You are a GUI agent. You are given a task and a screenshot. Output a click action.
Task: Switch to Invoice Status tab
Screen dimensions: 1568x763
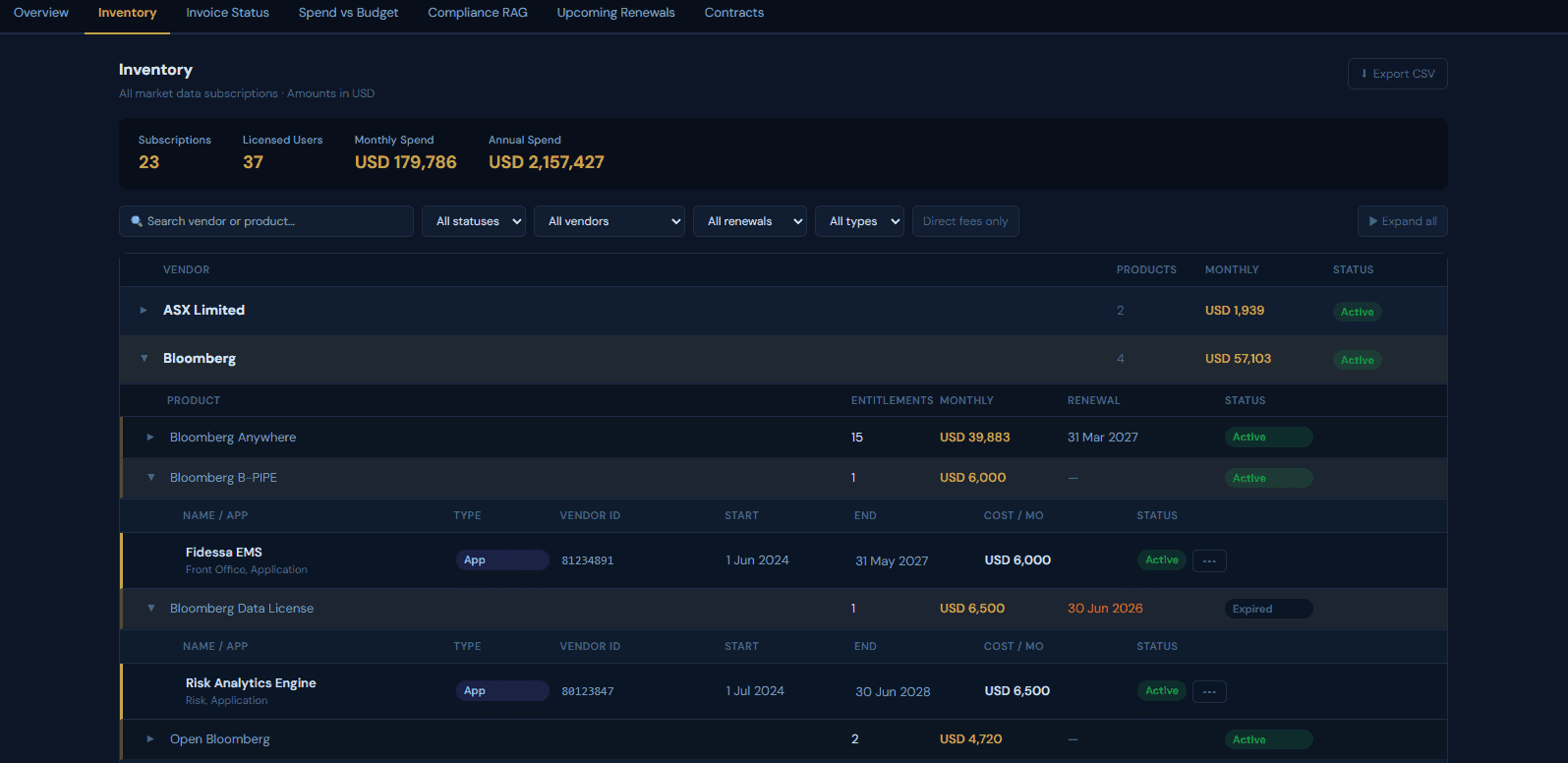(x=227, y=13)
